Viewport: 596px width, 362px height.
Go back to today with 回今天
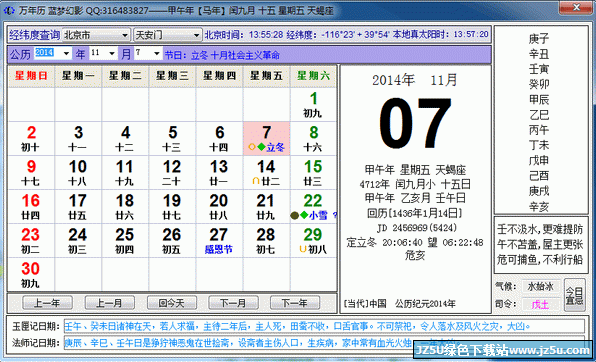(x=171, y=303)
